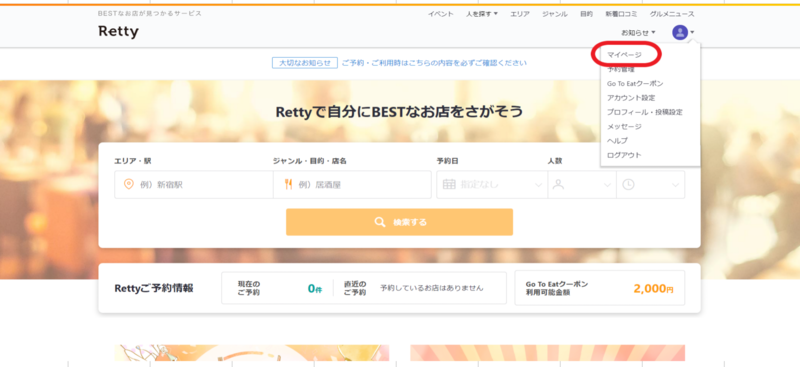This screenshot has width=800, height=367.
Task: Click the 現在のご予約 0件 count
Action: (x=315, y=288)
